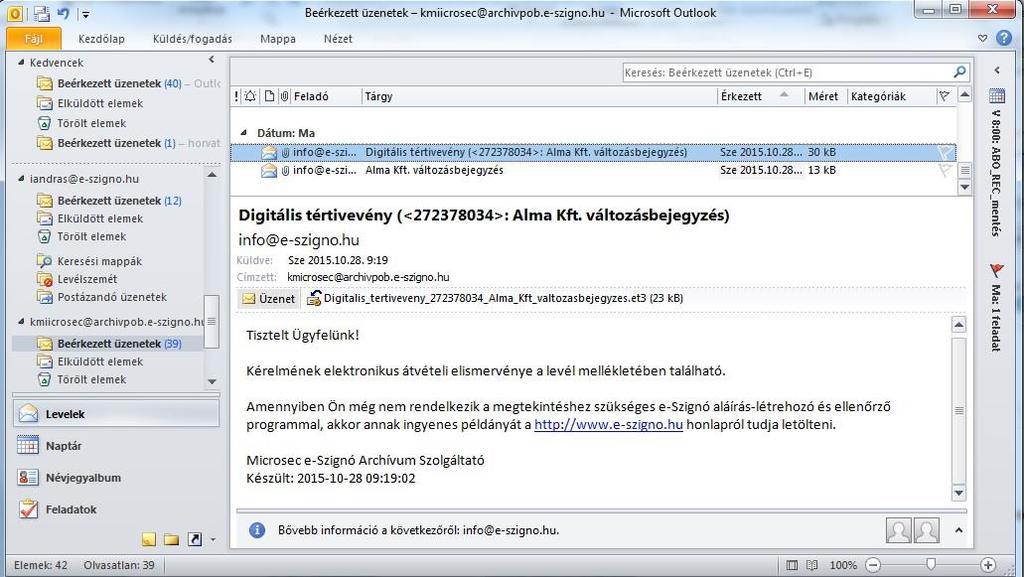Screen dimensions: 1024x577
Task: Open the Levélszemét junk folder
Action: (x=78, y=279)
